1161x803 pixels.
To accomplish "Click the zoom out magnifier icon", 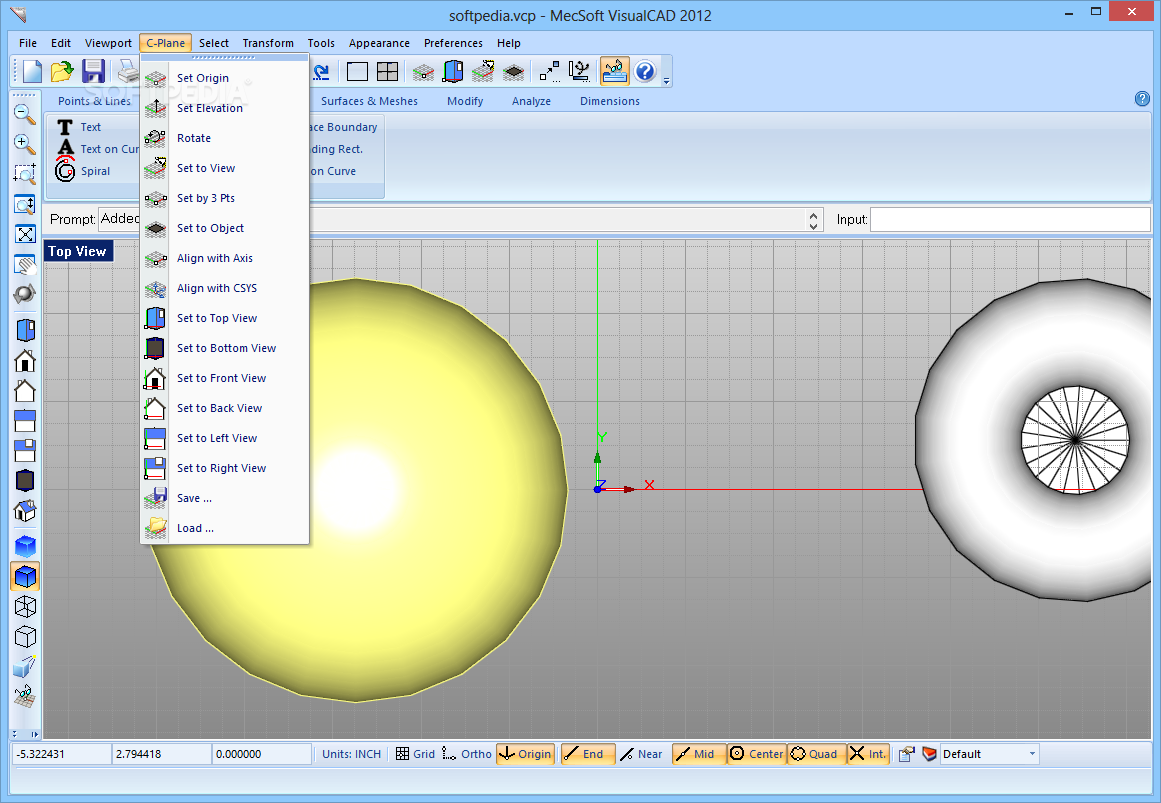I will click(x=24, y=113).
